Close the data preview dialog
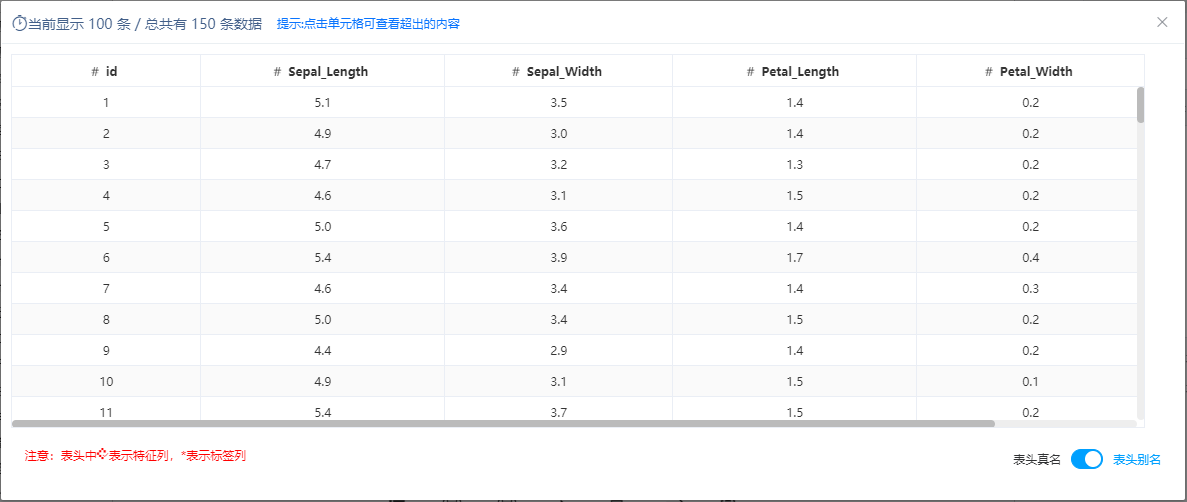 1162,22
